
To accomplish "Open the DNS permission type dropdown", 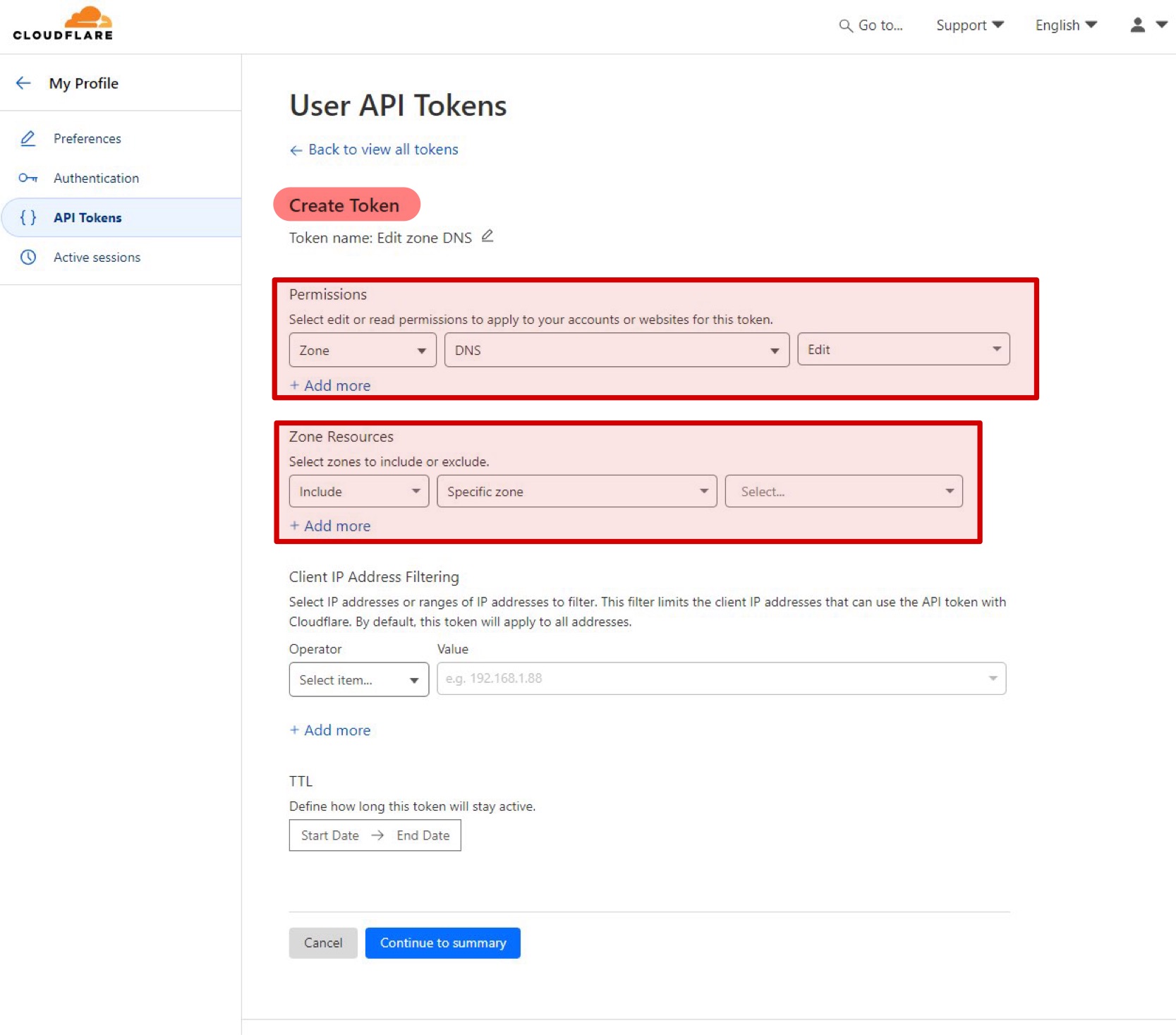I will point(616,350).
